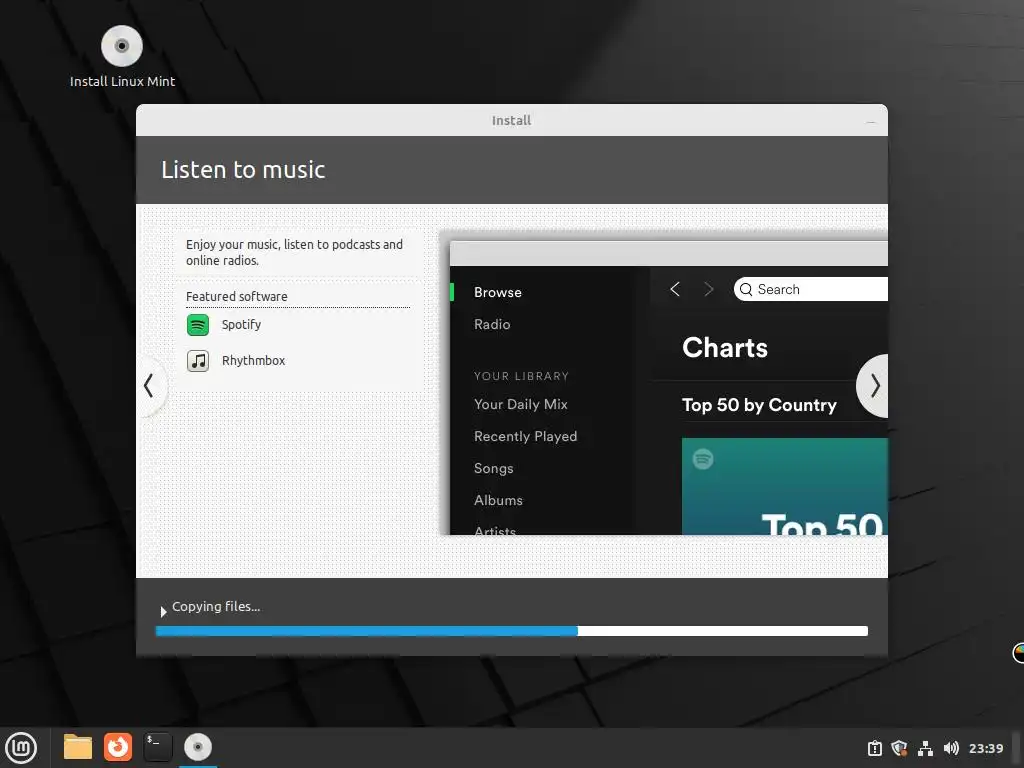1024x768 pixels.
Task: Click the Browse item in the Spotify preview
Action: click(x=498, y=293)
